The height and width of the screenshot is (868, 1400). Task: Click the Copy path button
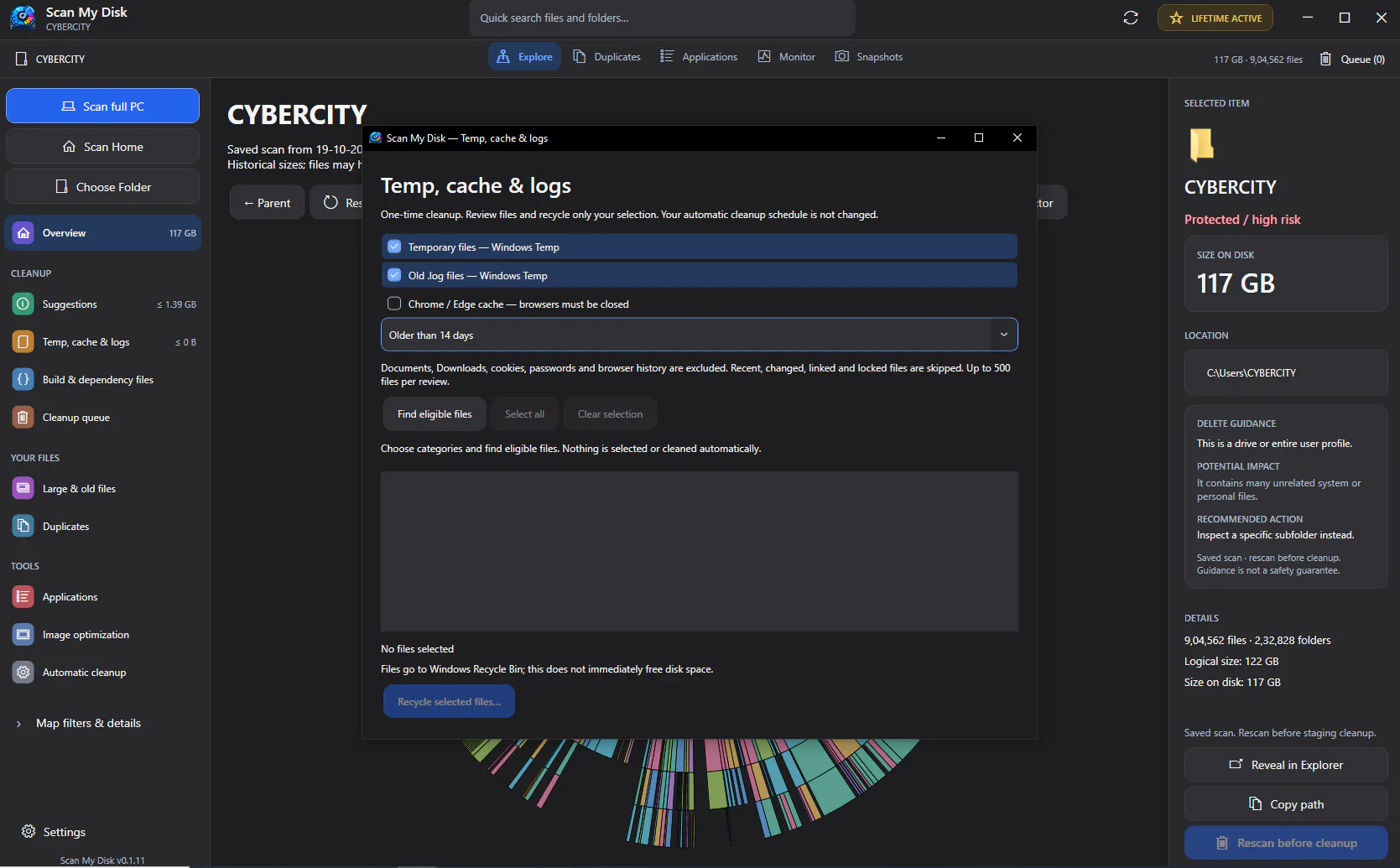point(1286,804)
